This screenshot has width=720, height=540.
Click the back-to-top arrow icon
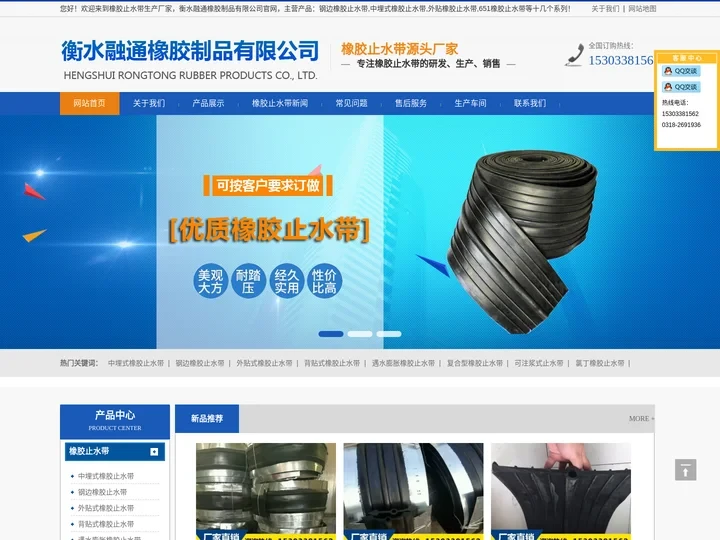coord(685,470)
